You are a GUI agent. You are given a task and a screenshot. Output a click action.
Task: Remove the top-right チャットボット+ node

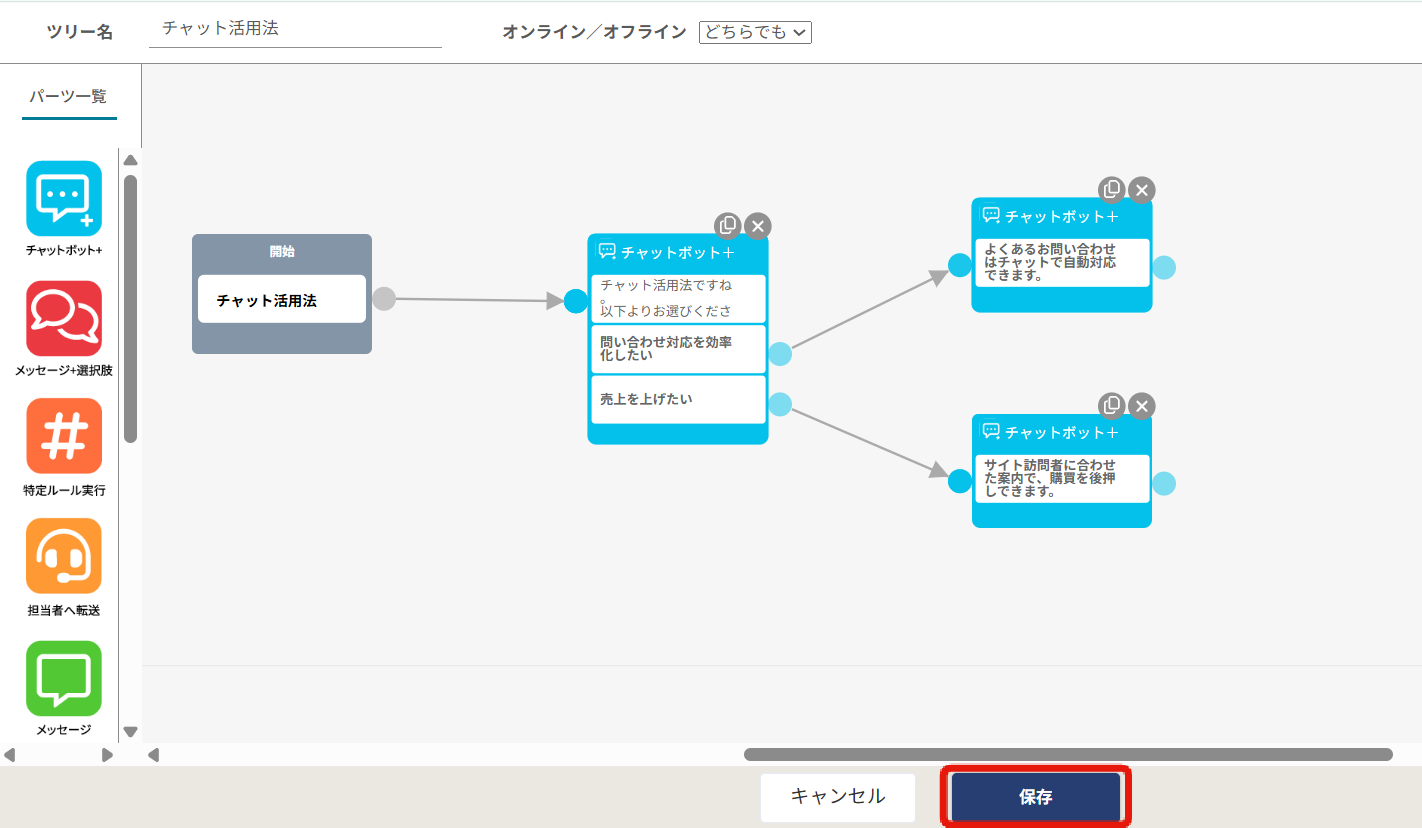[1142, 190]
